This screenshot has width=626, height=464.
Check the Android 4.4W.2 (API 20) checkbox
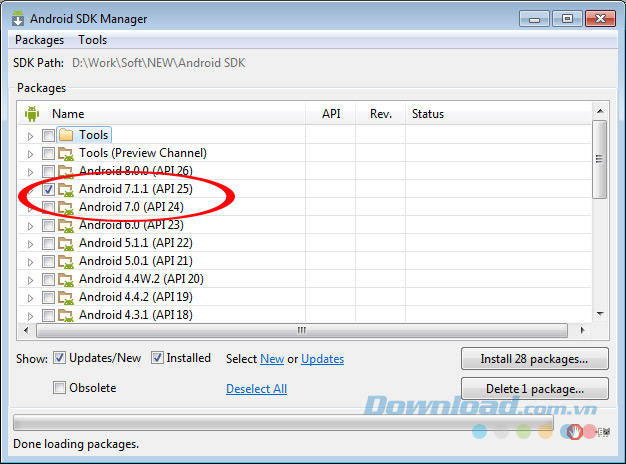click(x=48, y=279)
